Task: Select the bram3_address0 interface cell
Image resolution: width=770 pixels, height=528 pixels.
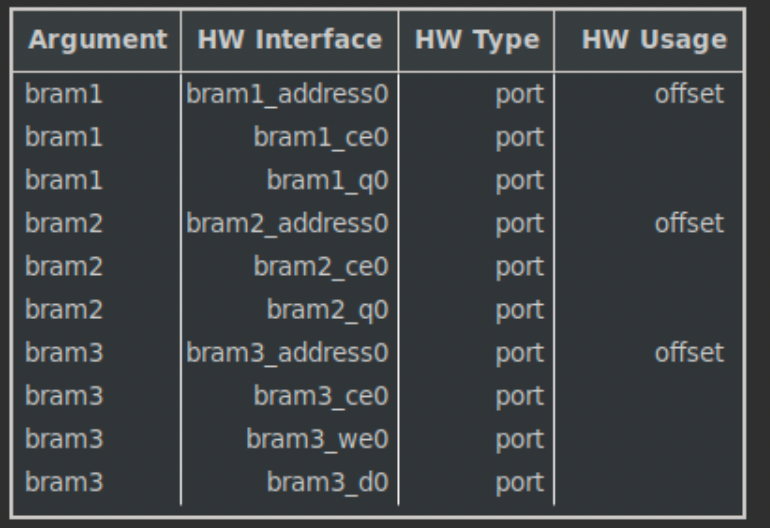Action: pos(287,353)
